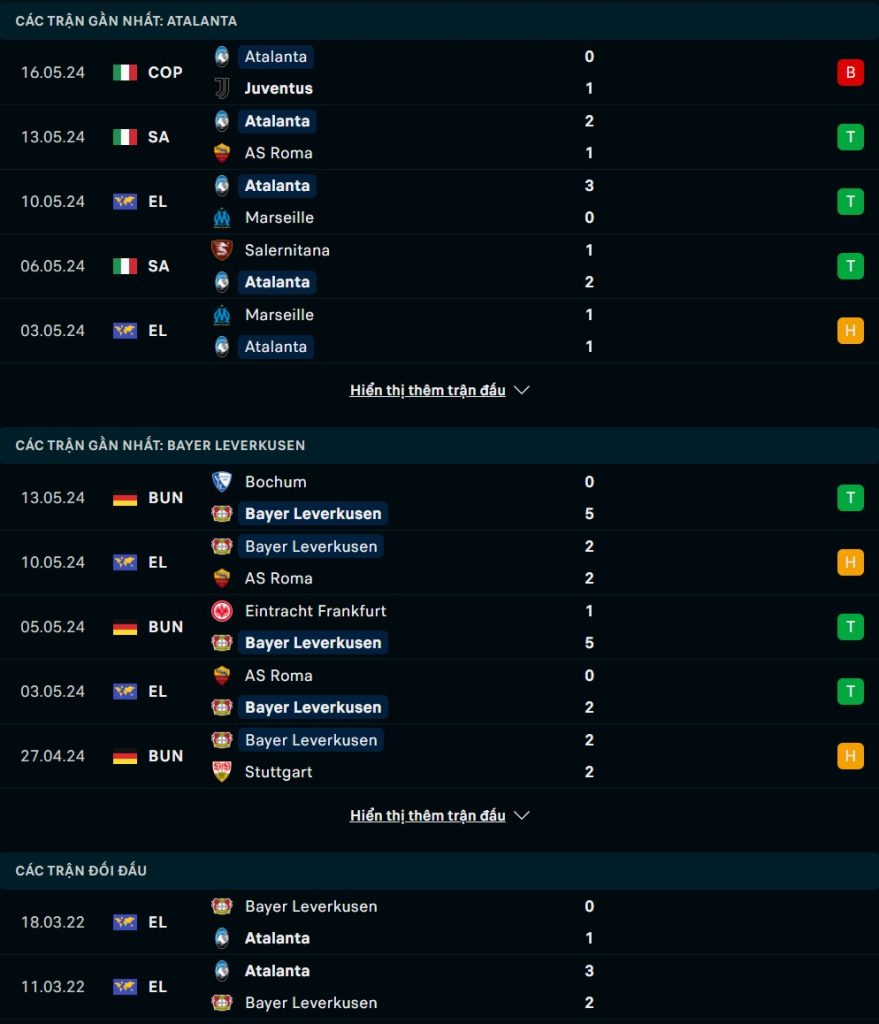Image resolution: width=879 pixels, height=1024 pixels.
Task: Click the green T win badge for Bochum match
Action: [x=850, y=498]
